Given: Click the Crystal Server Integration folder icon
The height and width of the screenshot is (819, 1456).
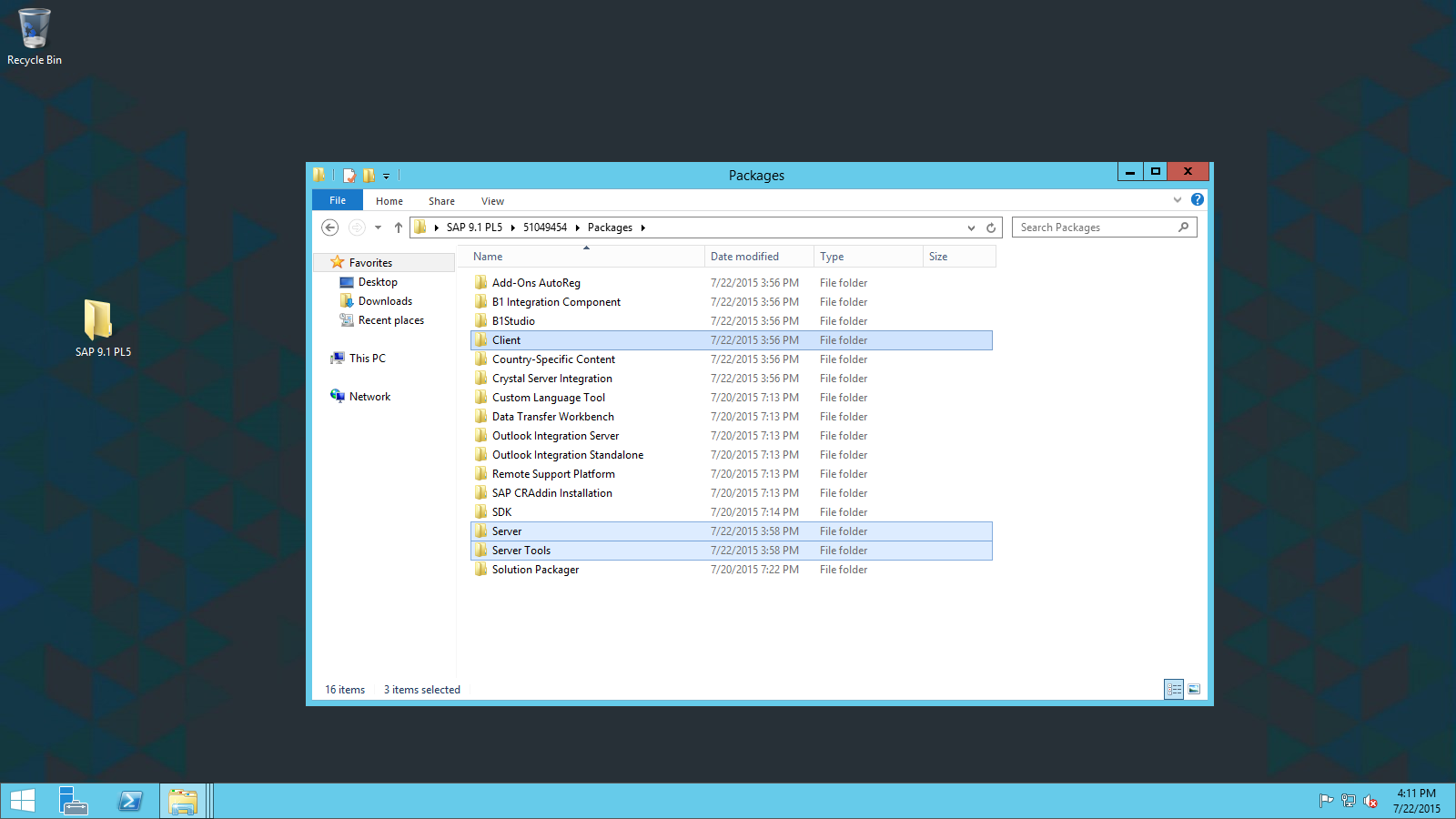Looking at the screenshot, I should (481, 379).
